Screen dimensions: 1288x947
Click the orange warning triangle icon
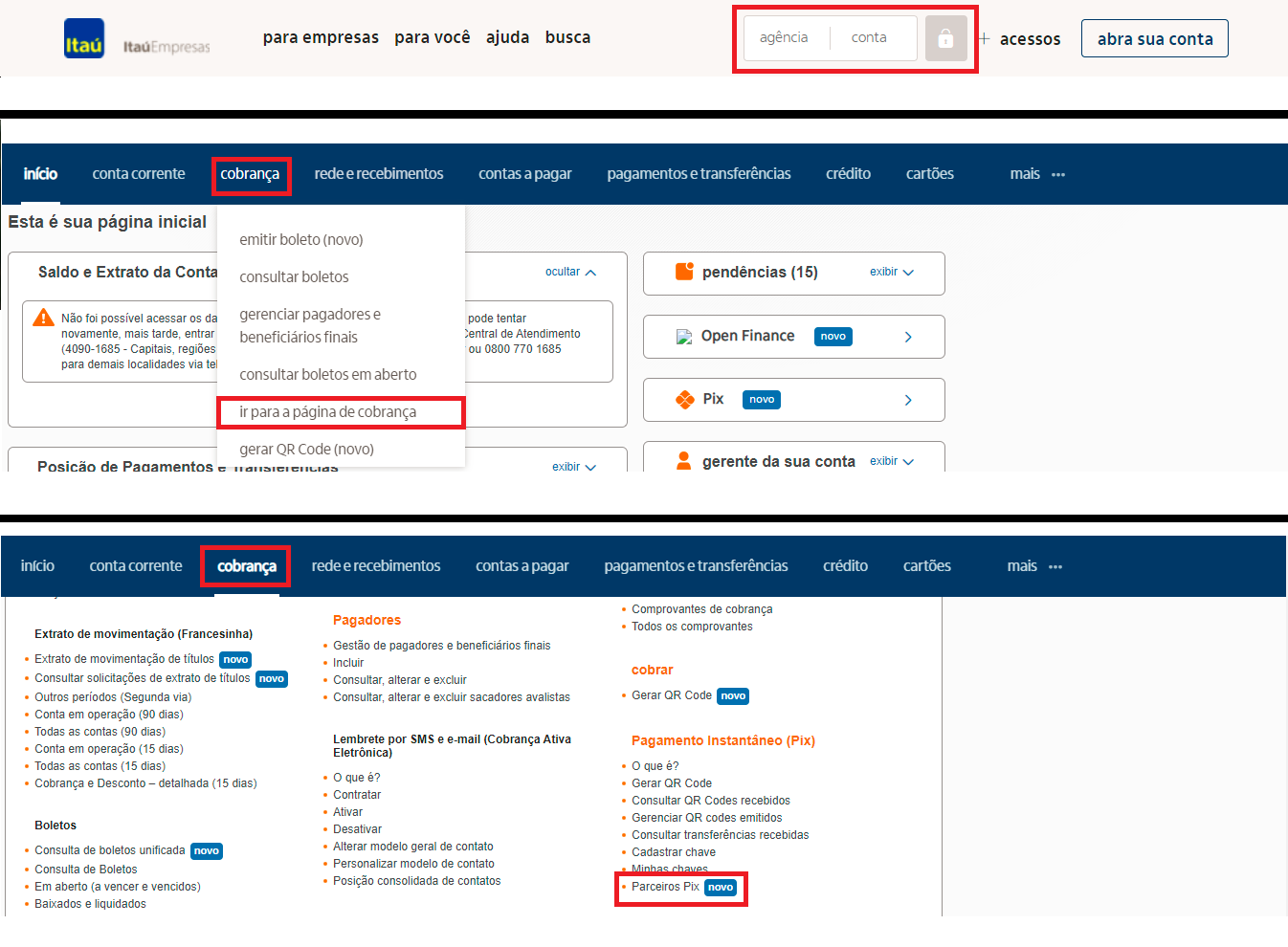coord(43,318)
